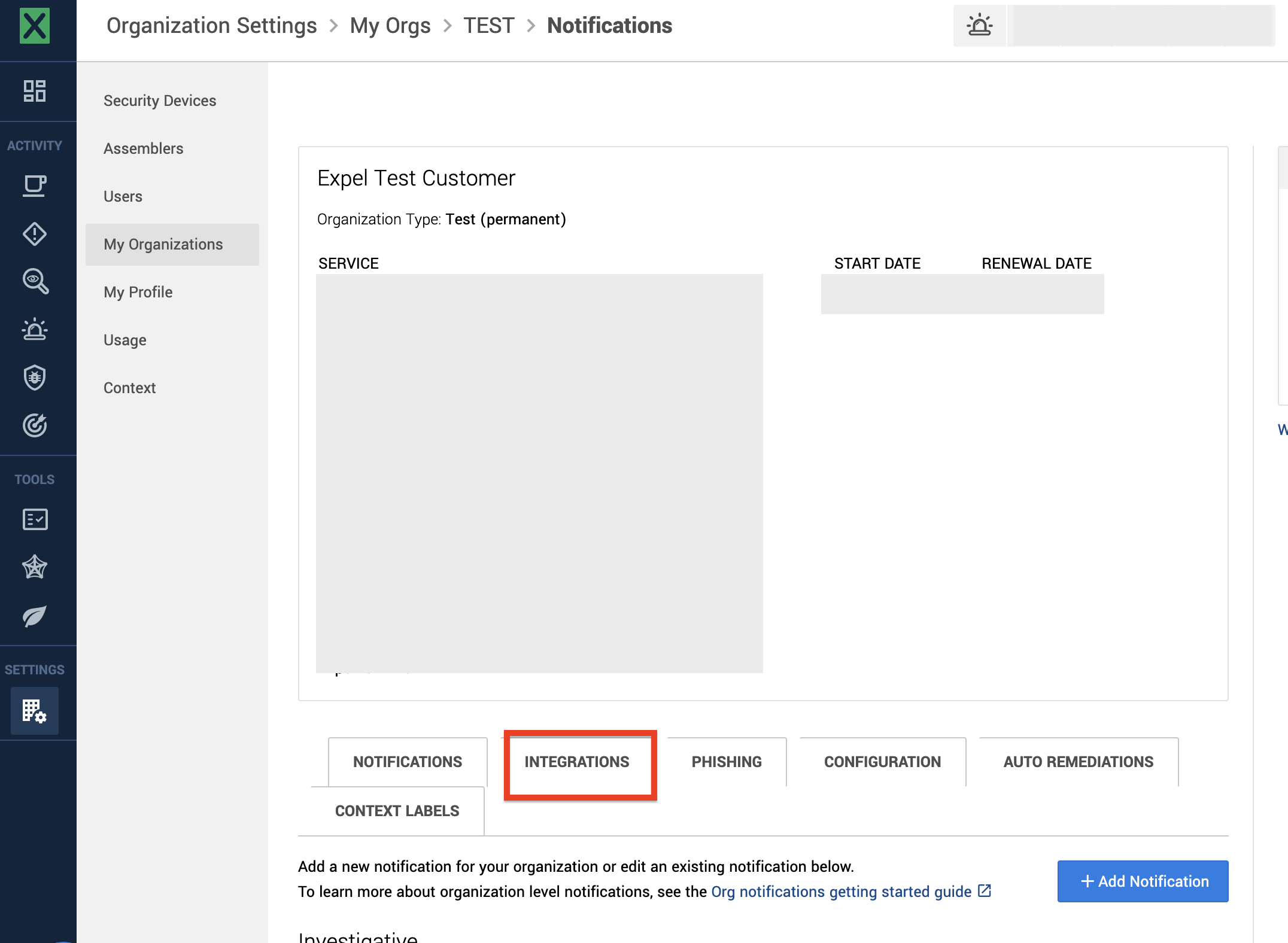Open Settings via the building gear icon
Screen dimensions: 1288x943
35,711
